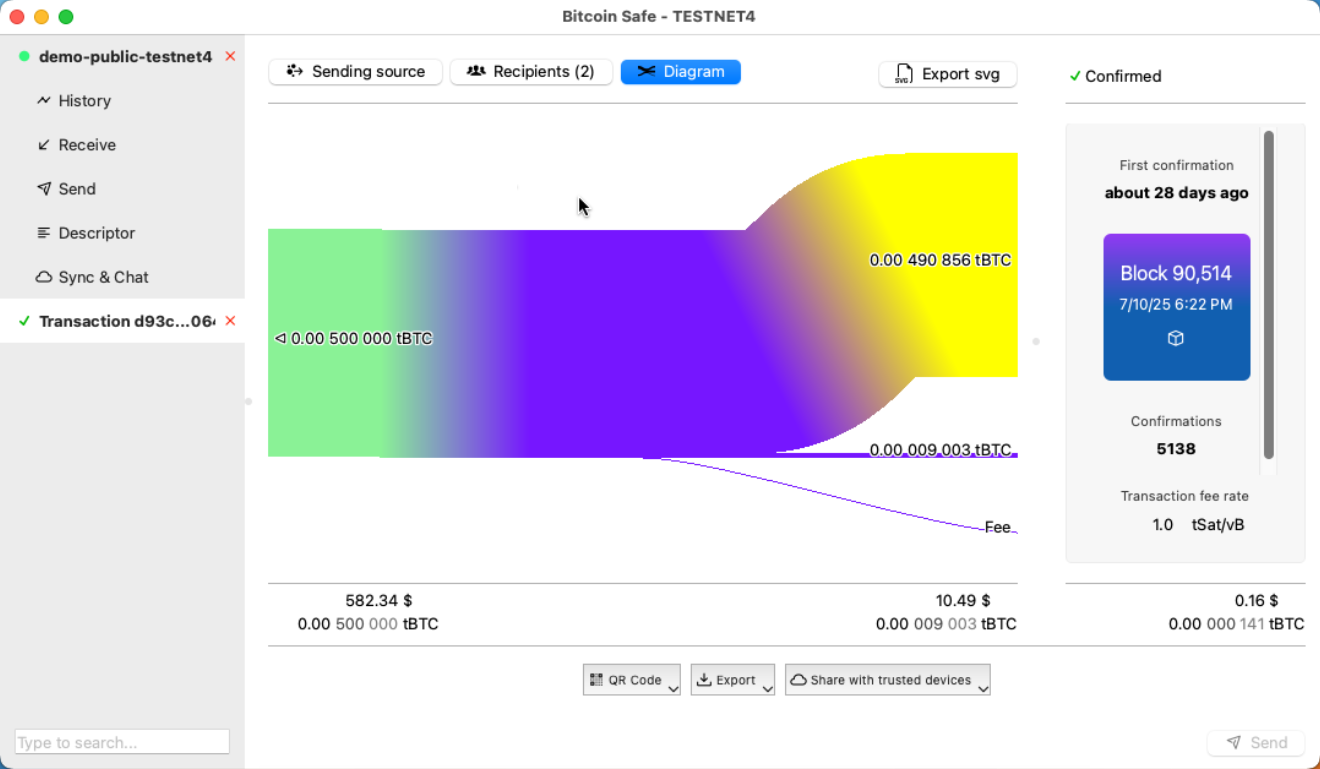Expand the Export dropdown arrow
1320x769 pixels.
pyautogui.click(x=767, y=688)
